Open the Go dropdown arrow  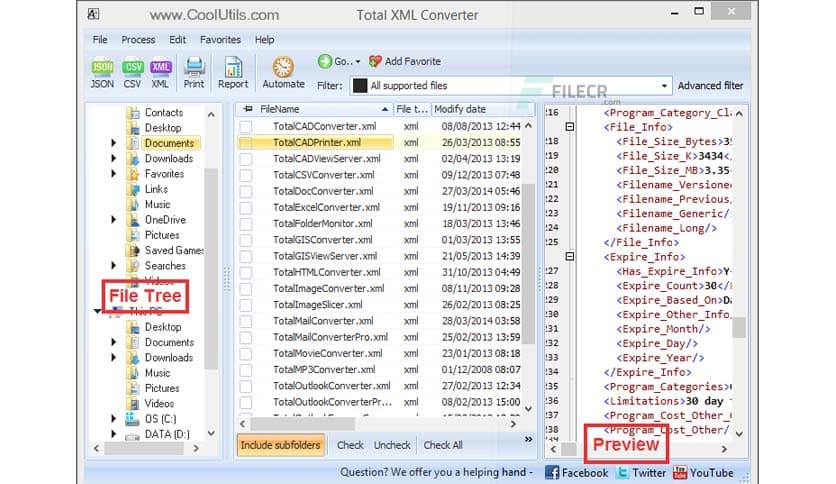pyautogui.click(x=358, y=62)
